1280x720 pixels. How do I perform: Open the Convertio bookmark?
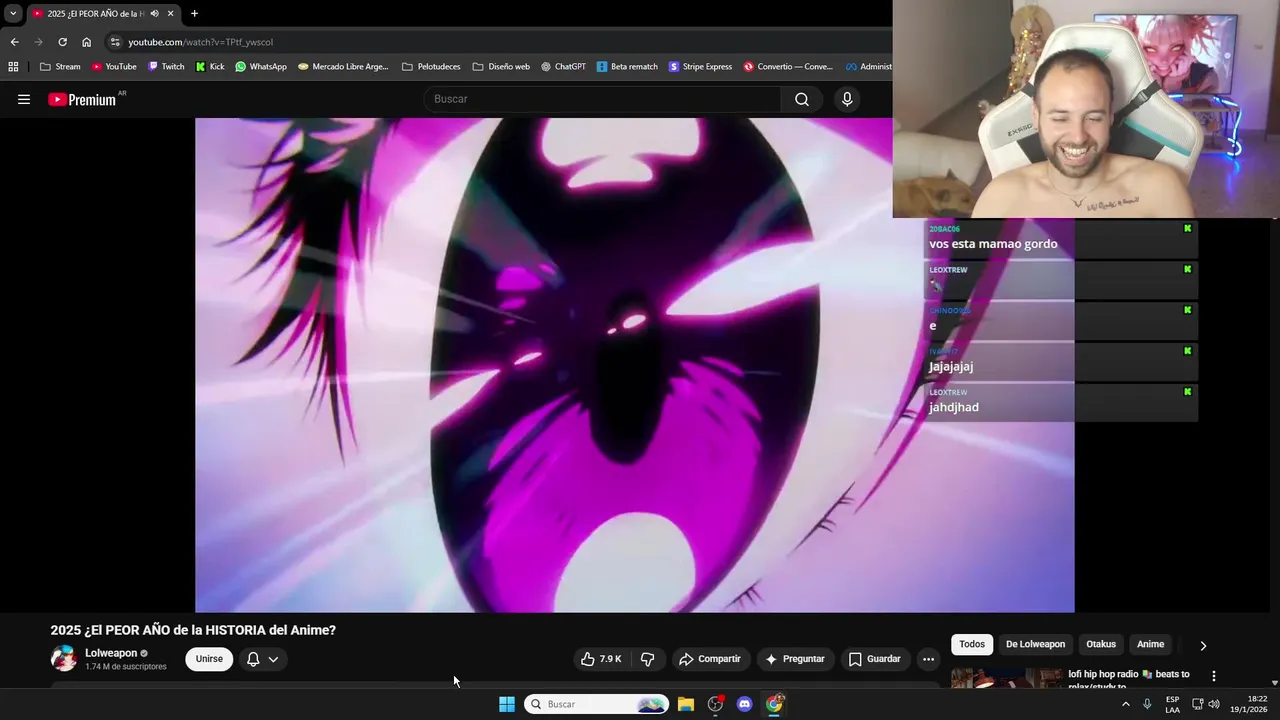point(788,67)
